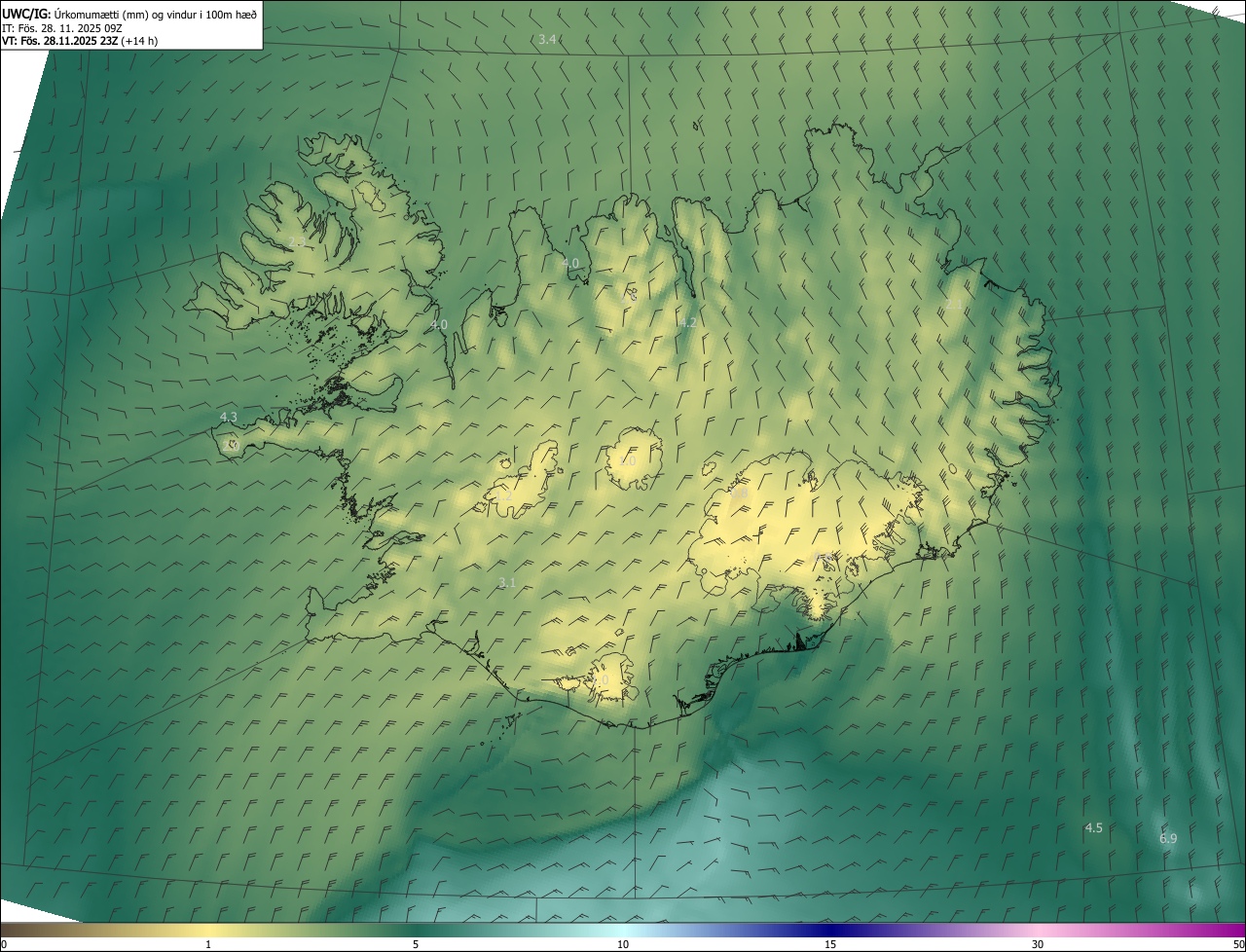Viewport: 1246px width, 952px height.
Task: Click the 1.2 value label on Langjökull glacier
Action: (503, 496)
